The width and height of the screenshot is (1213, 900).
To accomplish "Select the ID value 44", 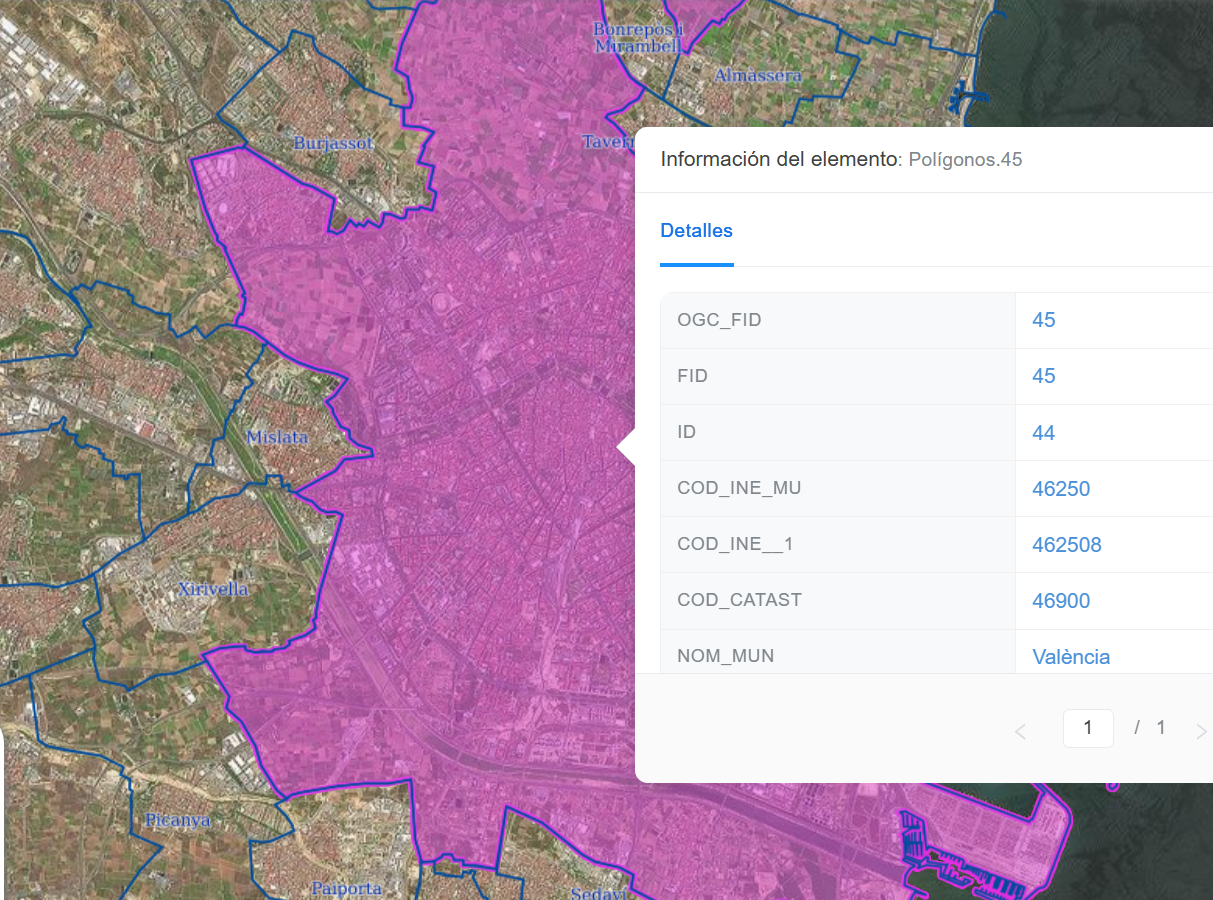I will (1043, 433).
